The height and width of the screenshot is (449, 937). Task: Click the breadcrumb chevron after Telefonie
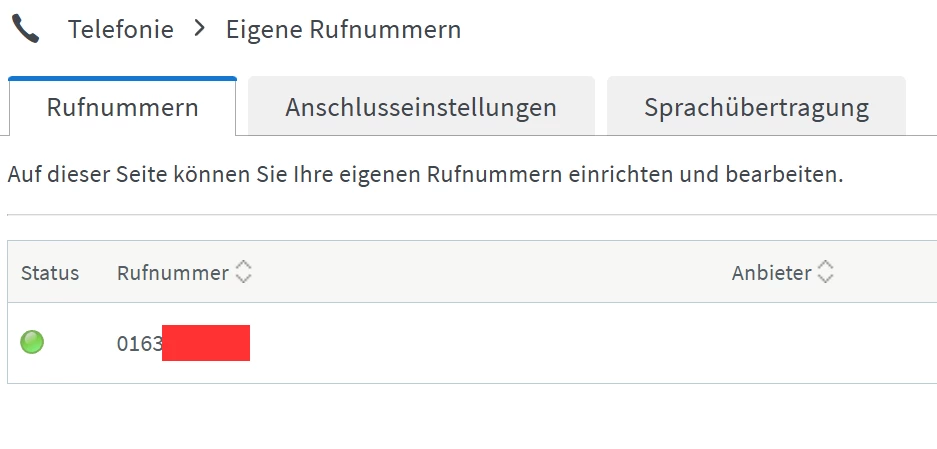[200, 29]
